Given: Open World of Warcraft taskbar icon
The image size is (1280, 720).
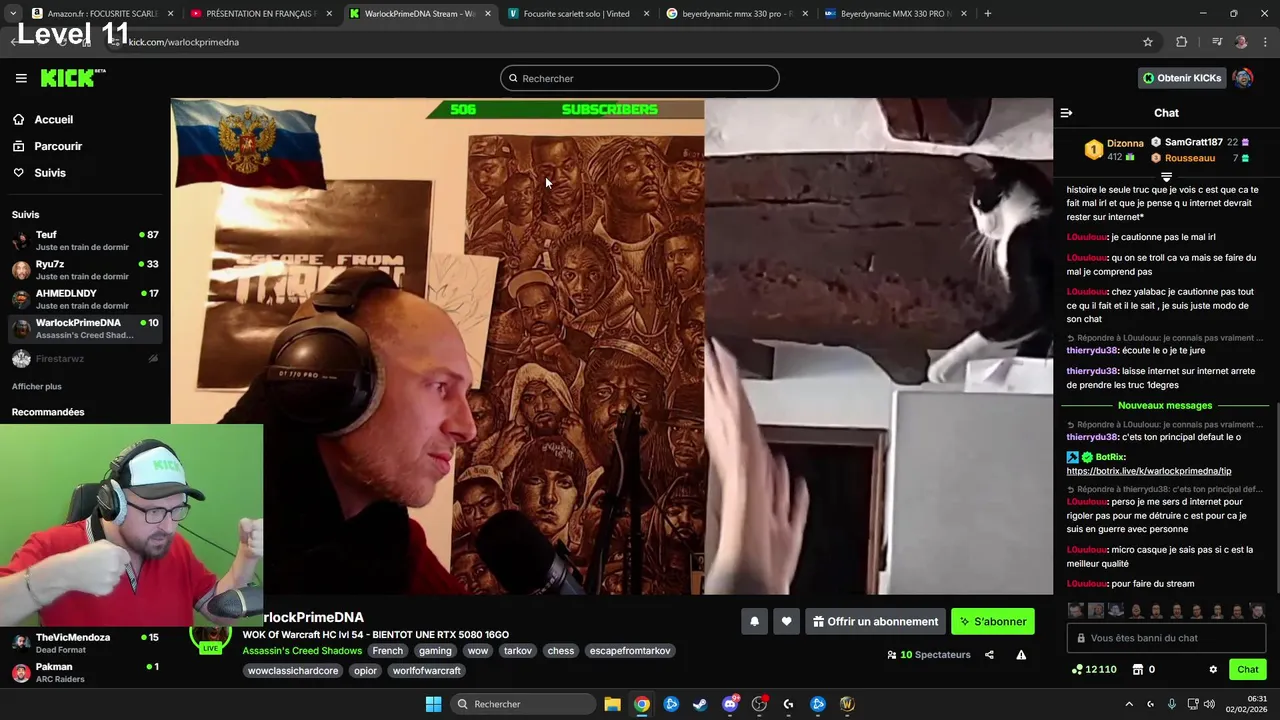Looking at the screenshot, I should coord(847,704).
